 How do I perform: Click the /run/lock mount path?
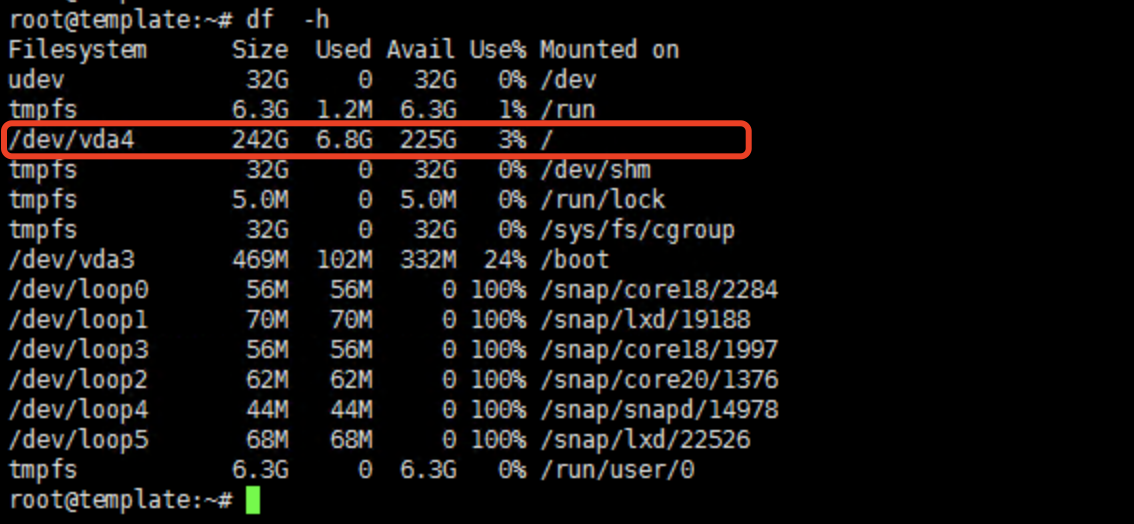coord(602,200)
